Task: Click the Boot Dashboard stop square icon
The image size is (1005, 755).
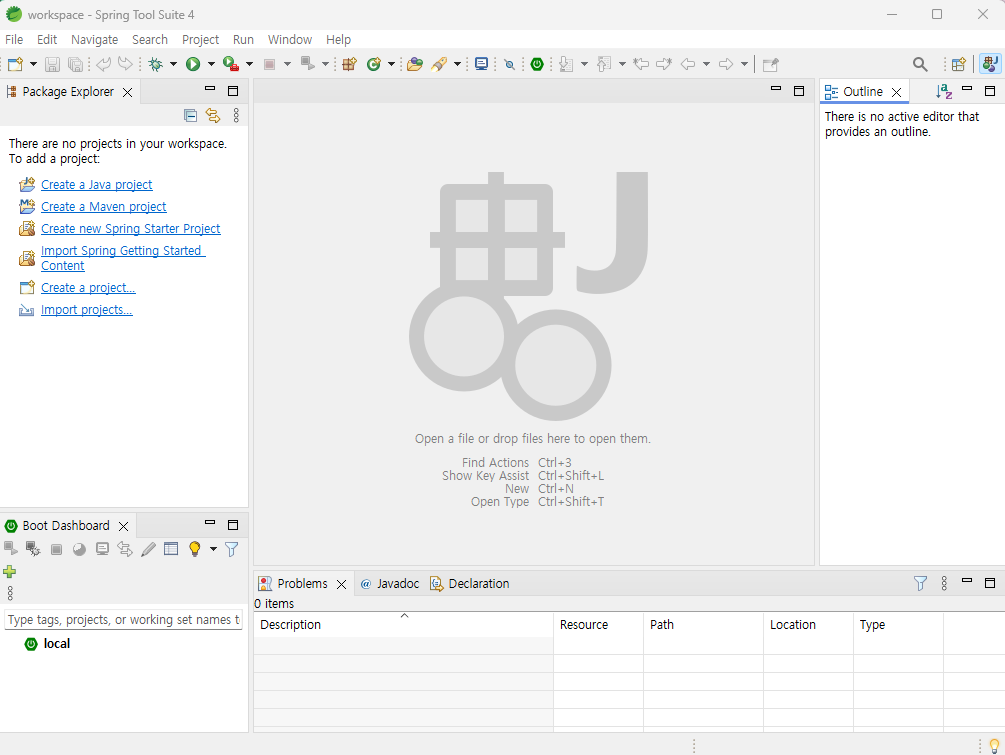Action: pos(56,549)
